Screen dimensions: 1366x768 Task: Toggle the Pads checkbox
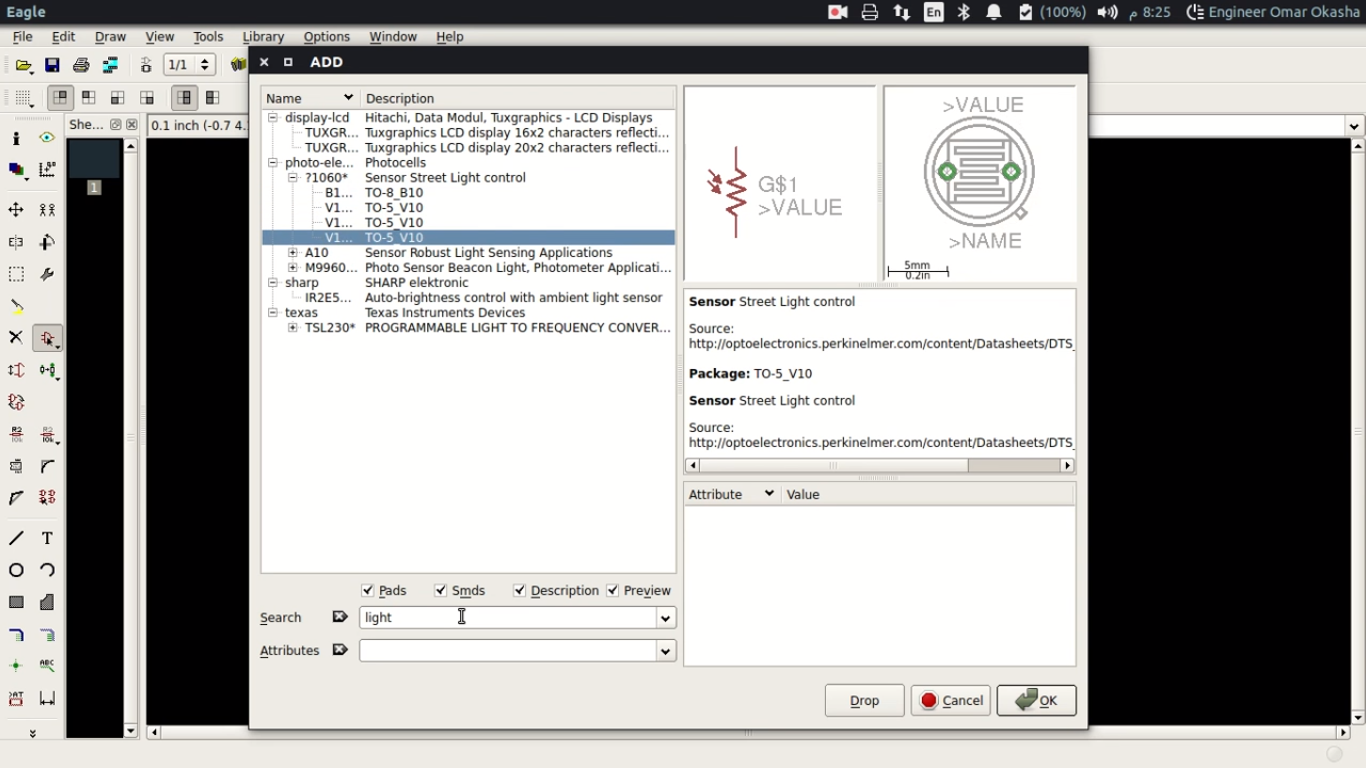tap(368, 590)
